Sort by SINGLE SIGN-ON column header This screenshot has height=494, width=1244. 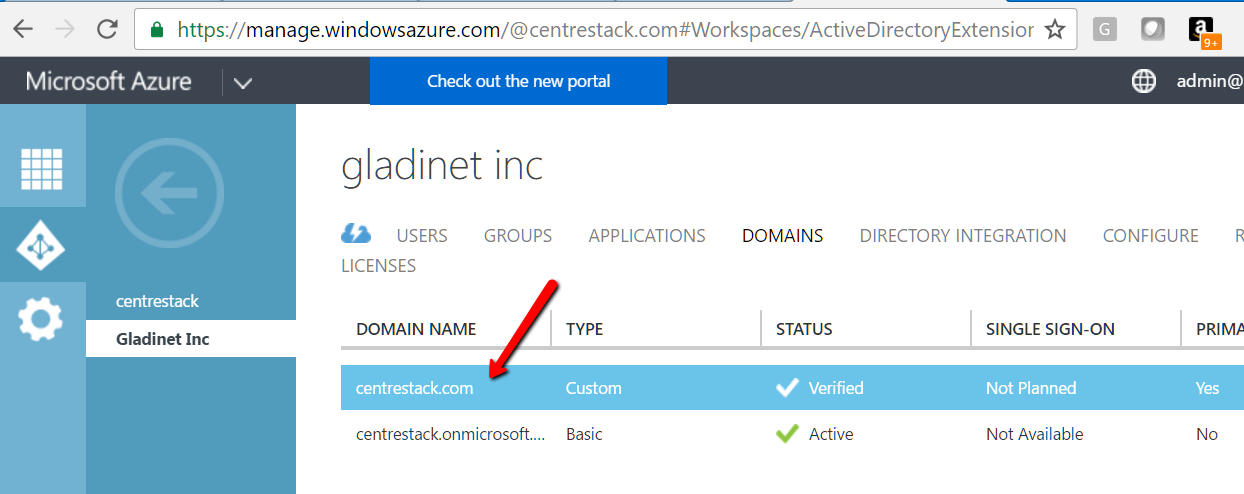(1050, 329)
